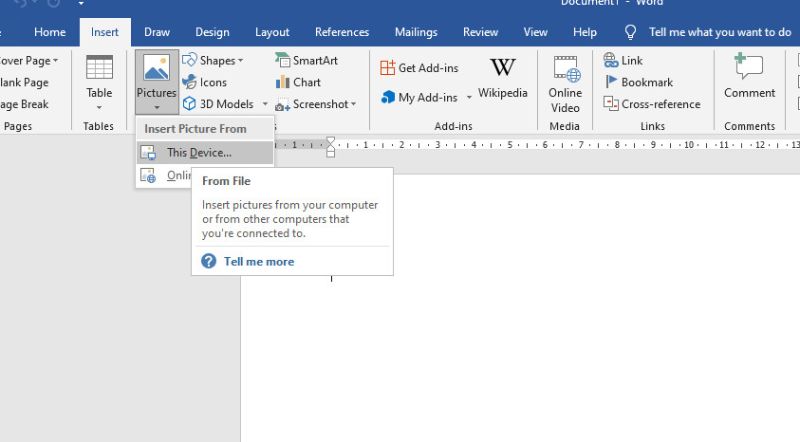Image resolution: width=800 pixels, height=442 pixels.
Task: Insert an Online Video
Action: (x=565, y=84)
